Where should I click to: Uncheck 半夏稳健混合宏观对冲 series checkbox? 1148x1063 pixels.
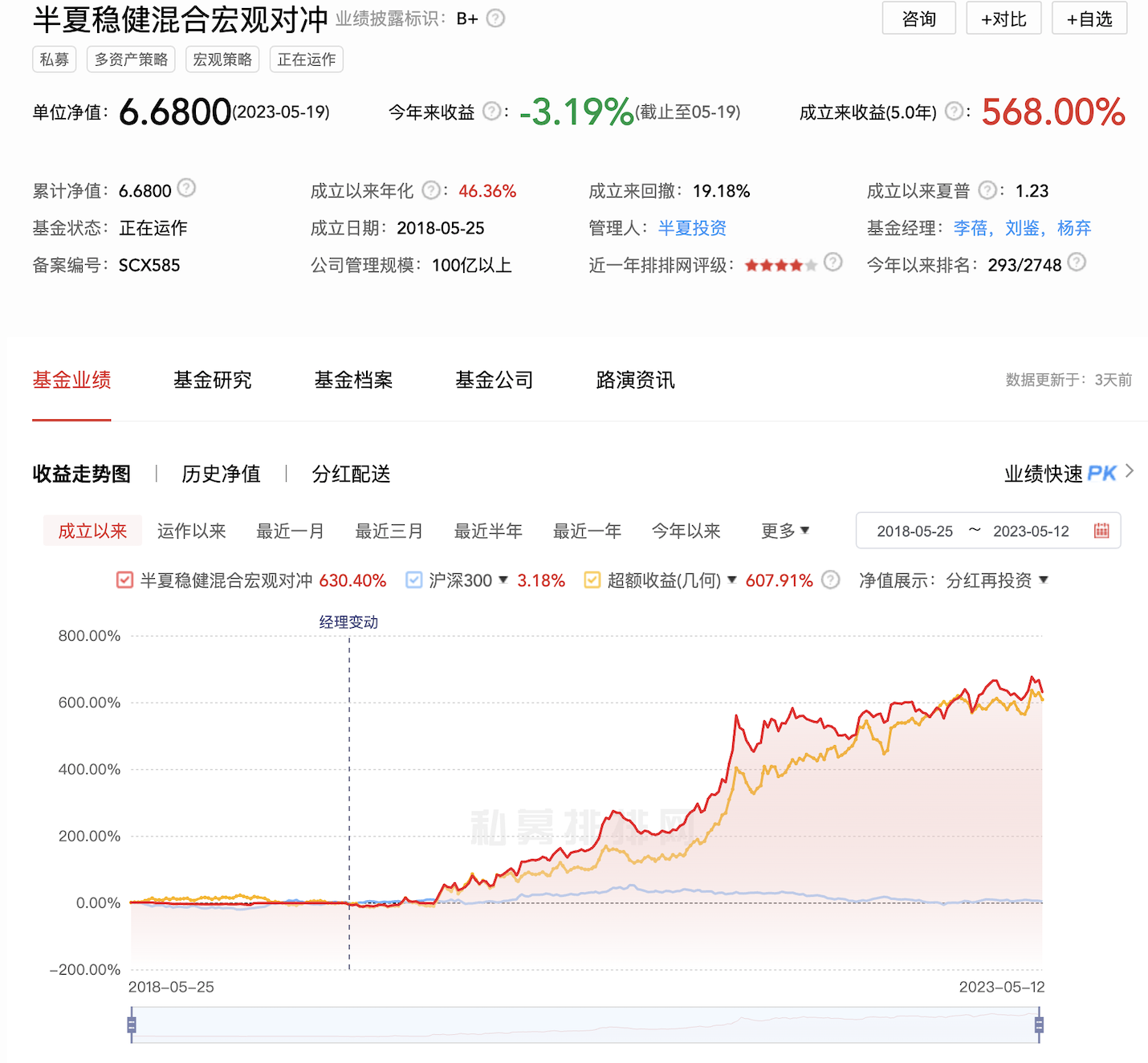click(124, 580)
